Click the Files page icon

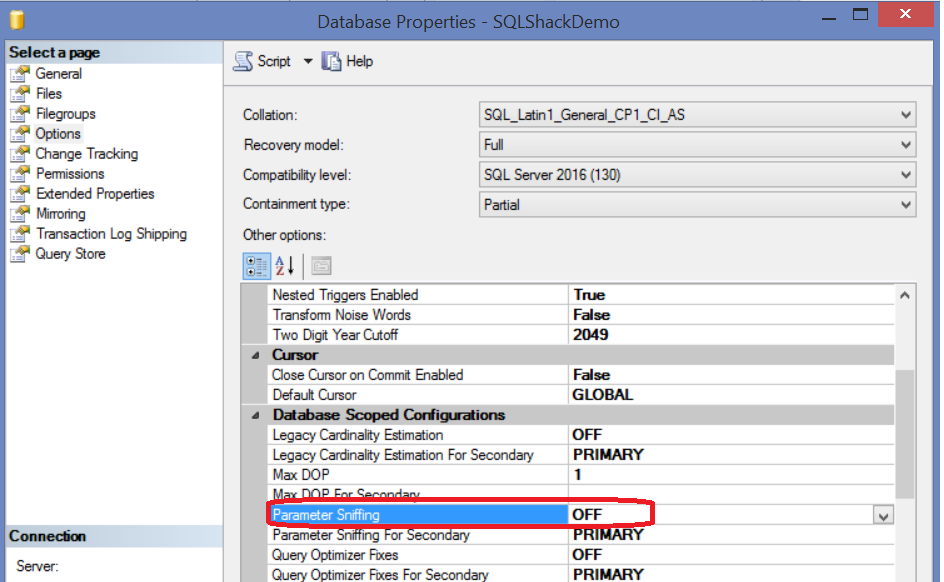tap(19, 93)
